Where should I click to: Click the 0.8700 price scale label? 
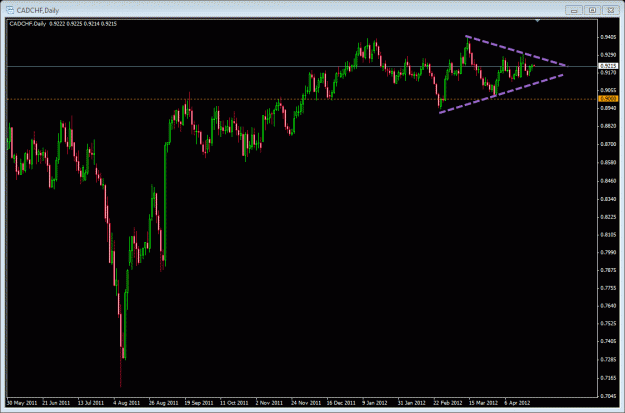pyautogui.click(x=608, y=144)
